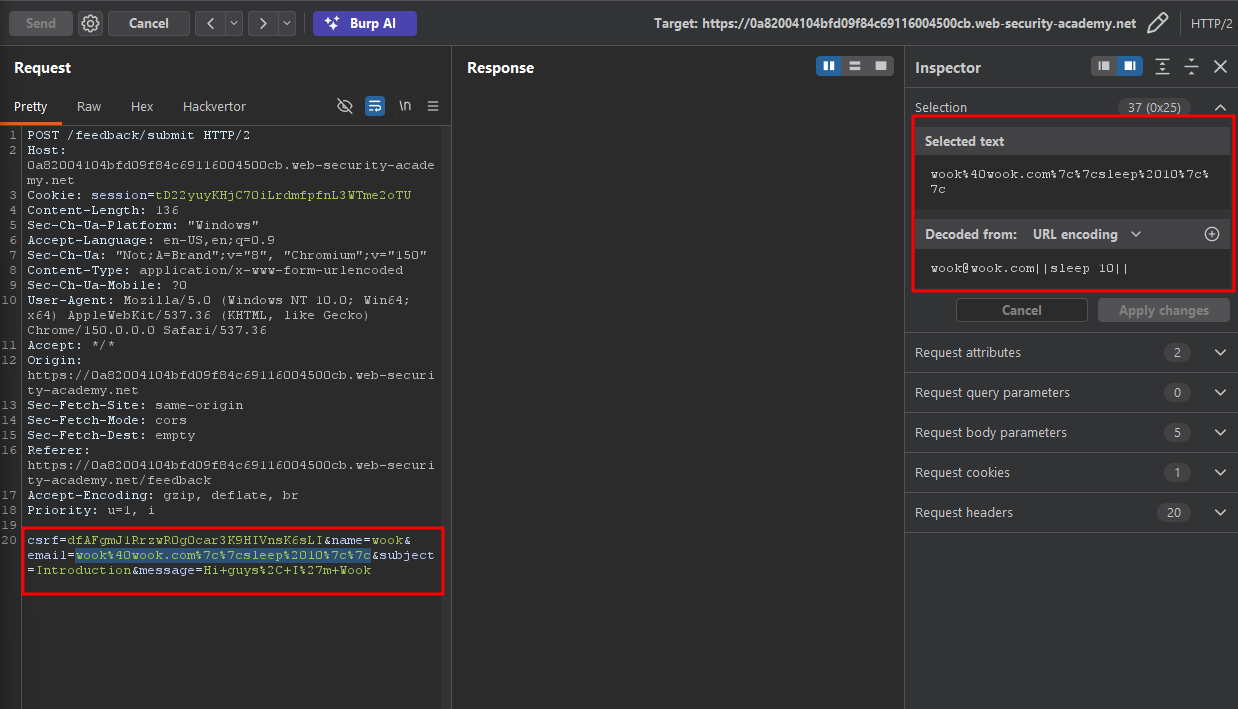Click the Send button
The height and width of the screenshot is (709, 1238).
41,23
